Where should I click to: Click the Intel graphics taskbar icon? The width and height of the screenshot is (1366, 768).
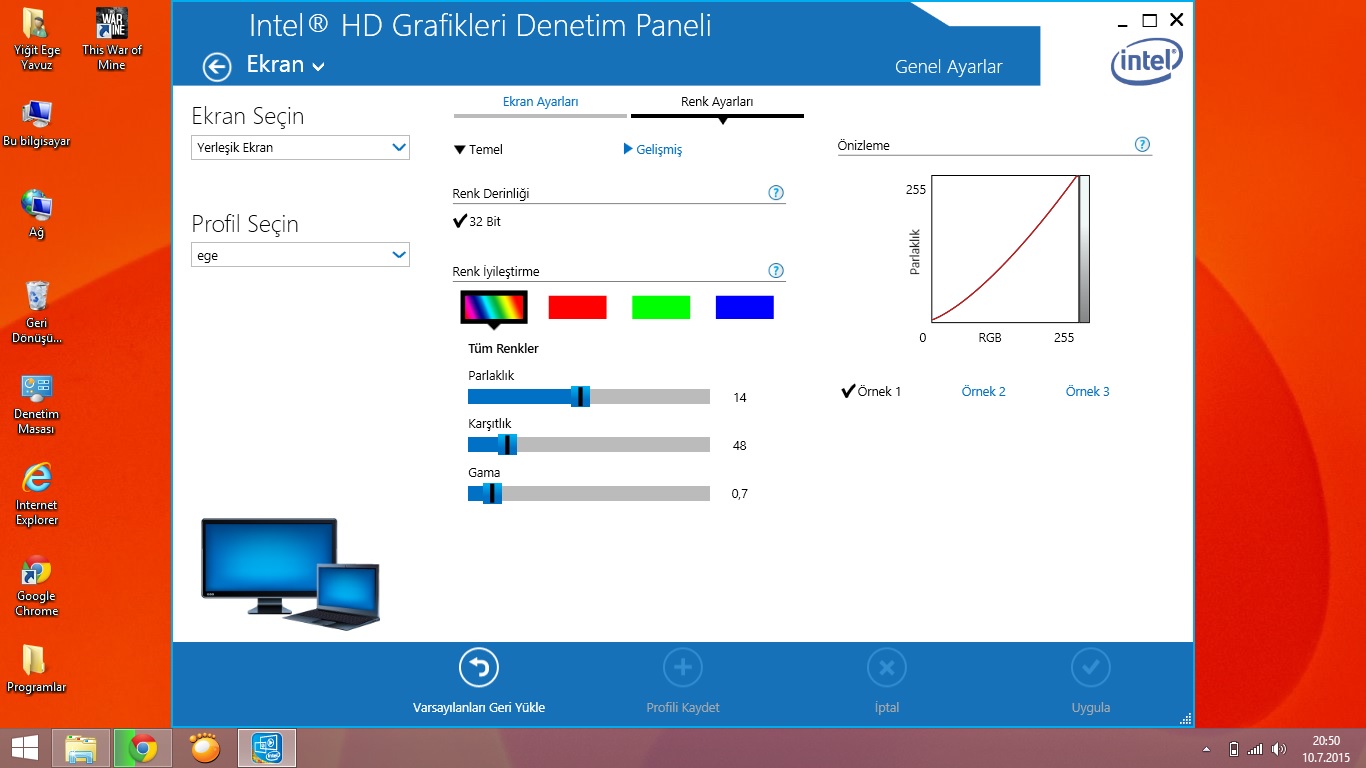click(x=266, y=747)
